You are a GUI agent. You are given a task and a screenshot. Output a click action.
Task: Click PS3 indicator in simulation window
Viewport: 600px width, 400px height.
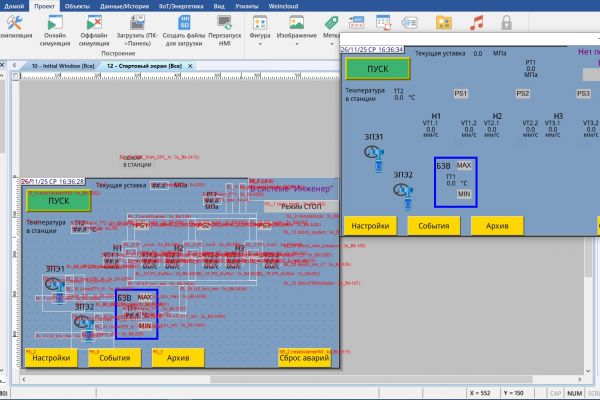[583, 93]
